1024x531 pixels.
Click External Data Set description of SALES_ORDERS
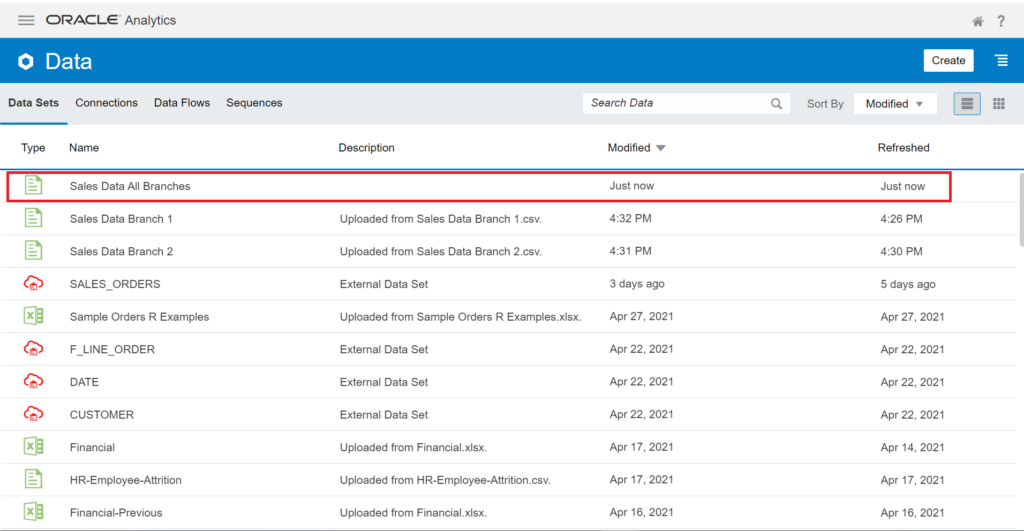384,284
